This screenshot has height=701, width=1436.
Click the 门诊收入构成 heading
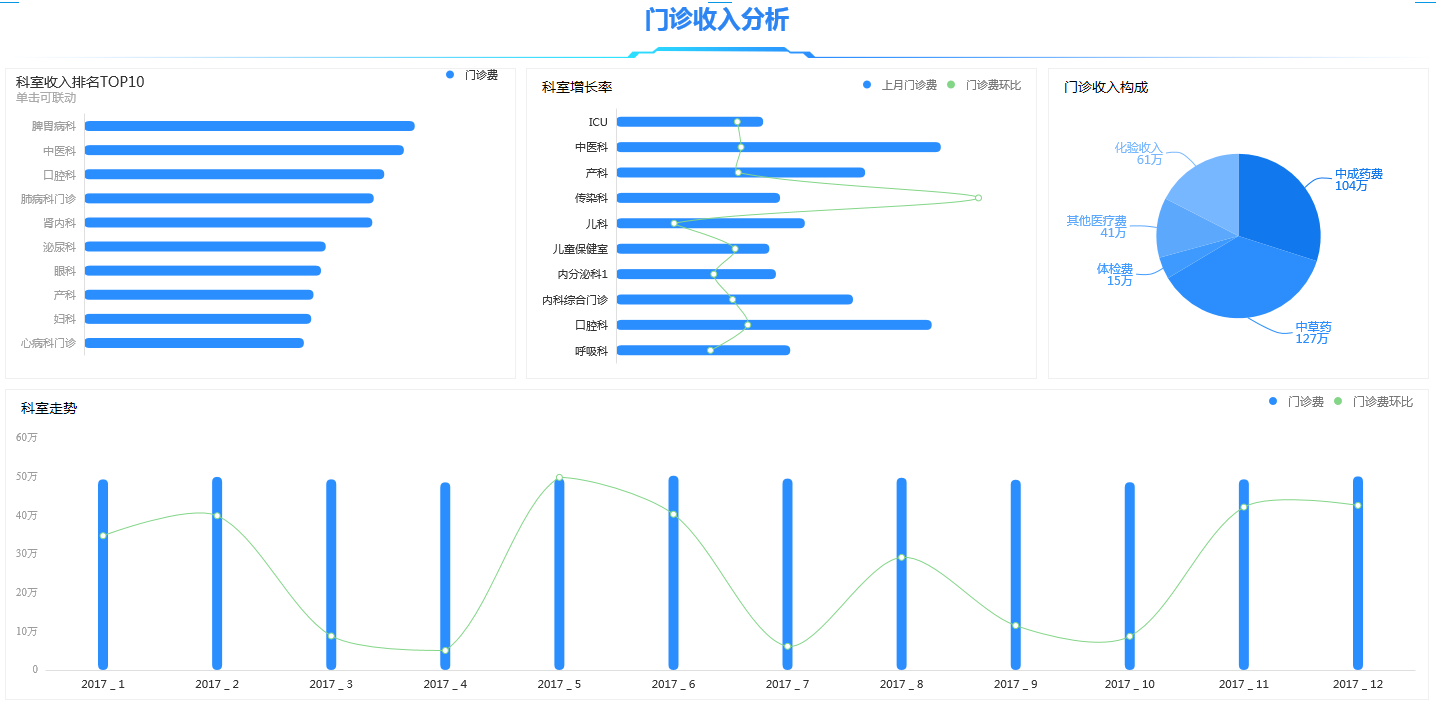(1106, 88)
